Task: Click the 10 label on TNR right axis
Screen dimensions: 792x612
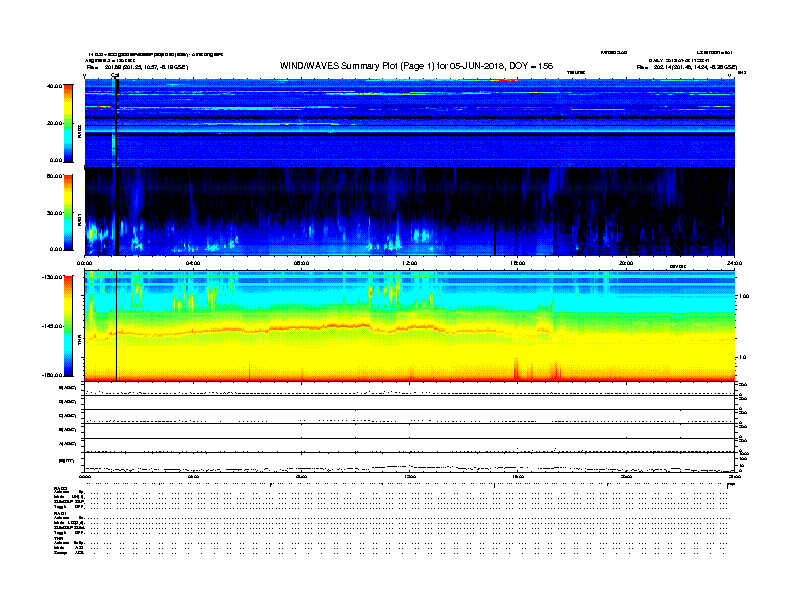Action: 744,358
